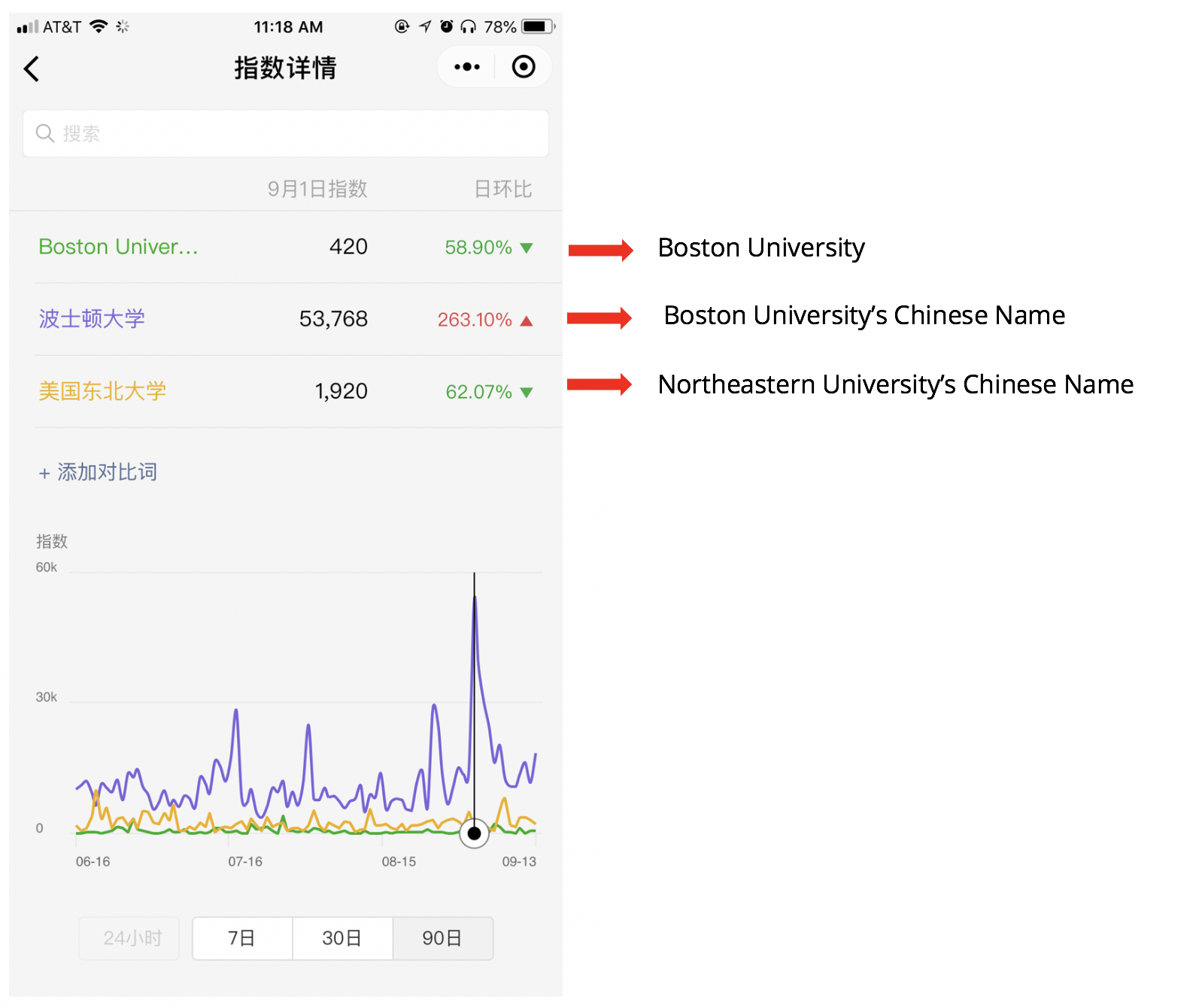Tap the 11:18 AM clock
The height and width of the screenshot is (1008, 1202).
coord(288,27)
